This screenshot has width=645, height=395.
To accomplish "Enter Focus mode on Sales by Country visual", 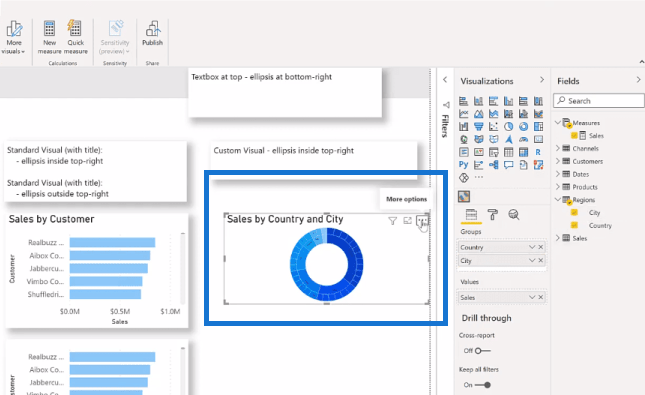I will tap(407, 221).
